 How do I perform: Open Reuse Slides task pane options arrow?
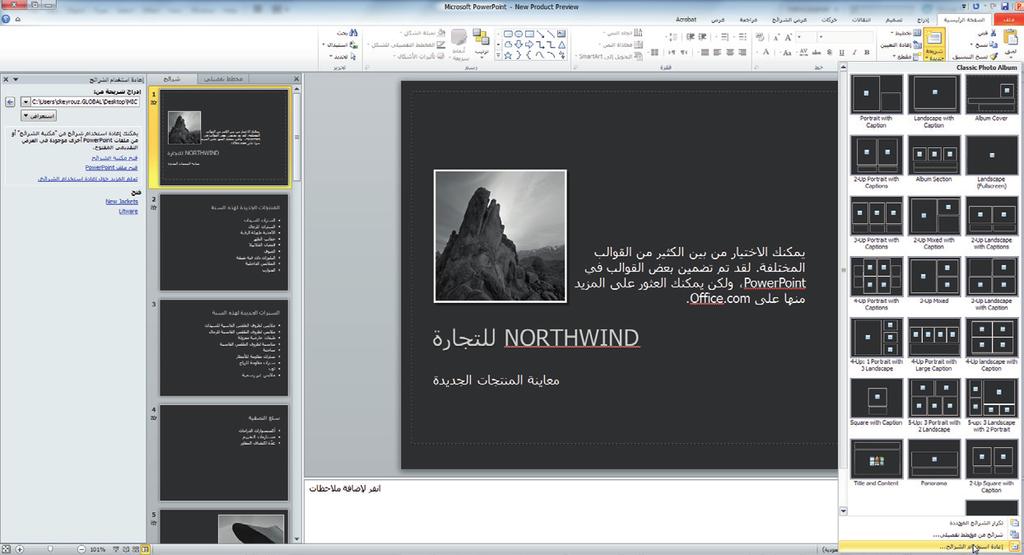coord(16,79)
